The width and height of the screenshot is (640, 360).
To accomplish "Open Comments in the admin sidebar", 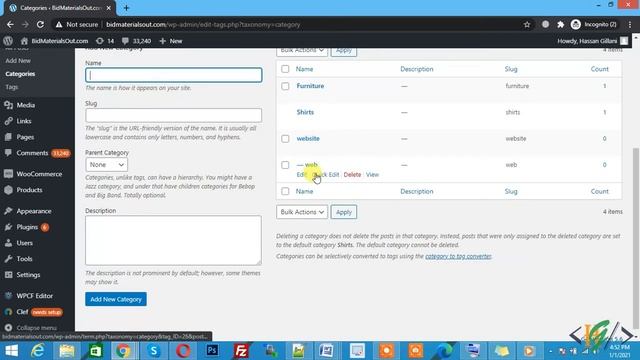I will [x=32, y=153].
